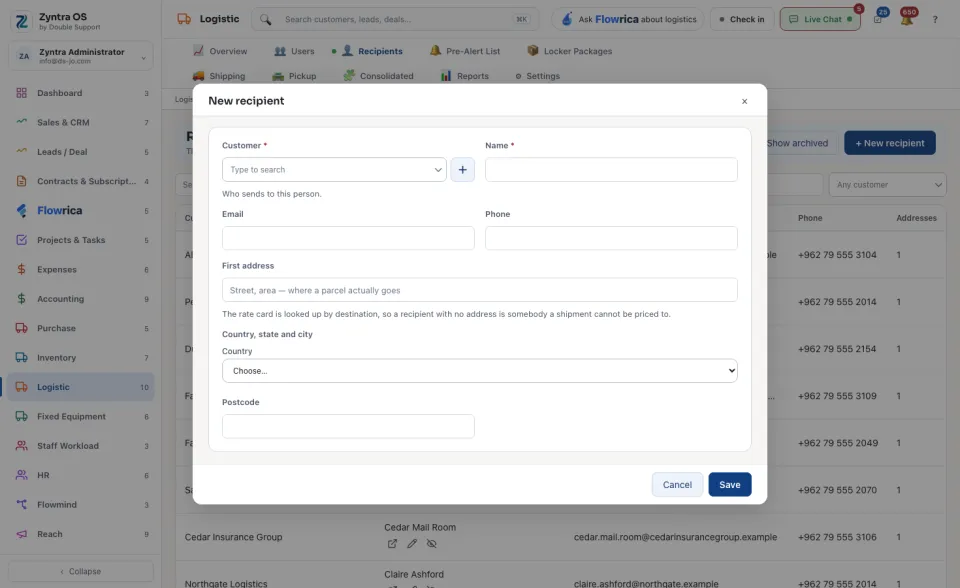Open Cedar Mail Room external link icon
This screenshot has height=588, width=960.
(x=392, y=543)
